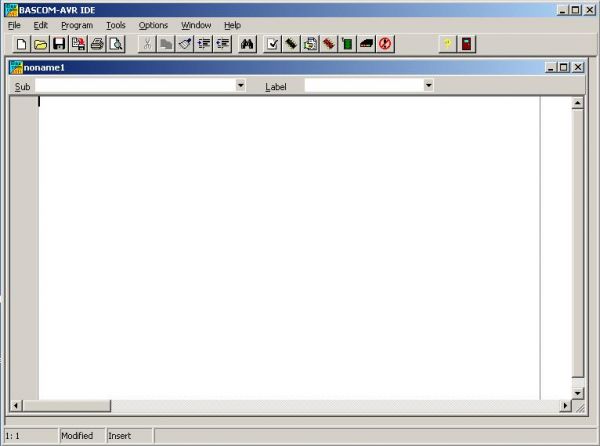
Task: Click the New file icon
Action: click(x=22, y=44)
